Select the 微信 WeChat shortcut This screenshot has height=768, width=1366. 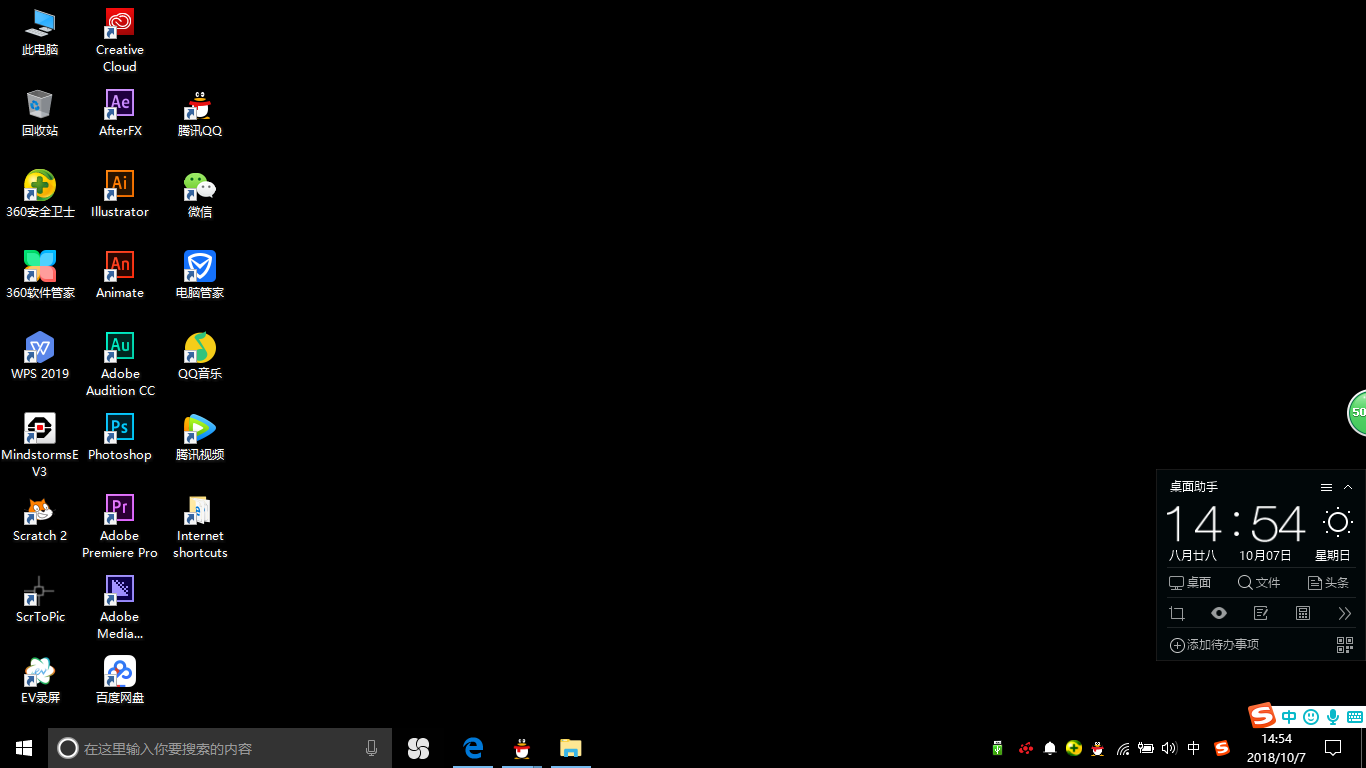pos(200,195)
